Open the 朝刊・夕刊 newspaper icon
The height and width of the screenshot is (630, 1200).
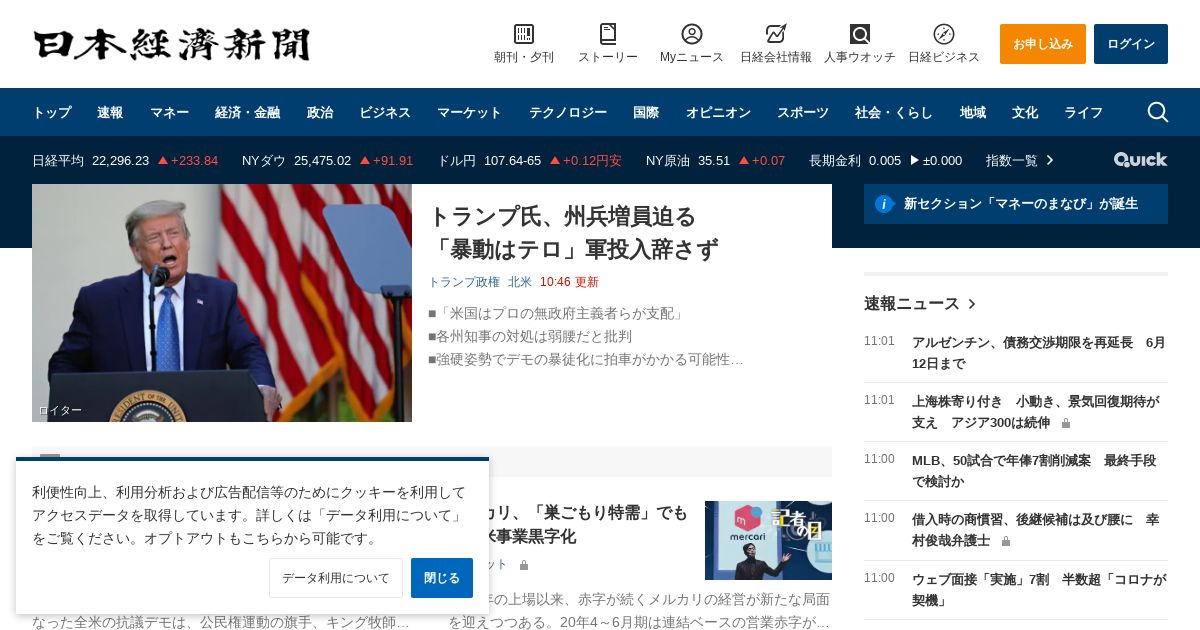coord(524,34)
